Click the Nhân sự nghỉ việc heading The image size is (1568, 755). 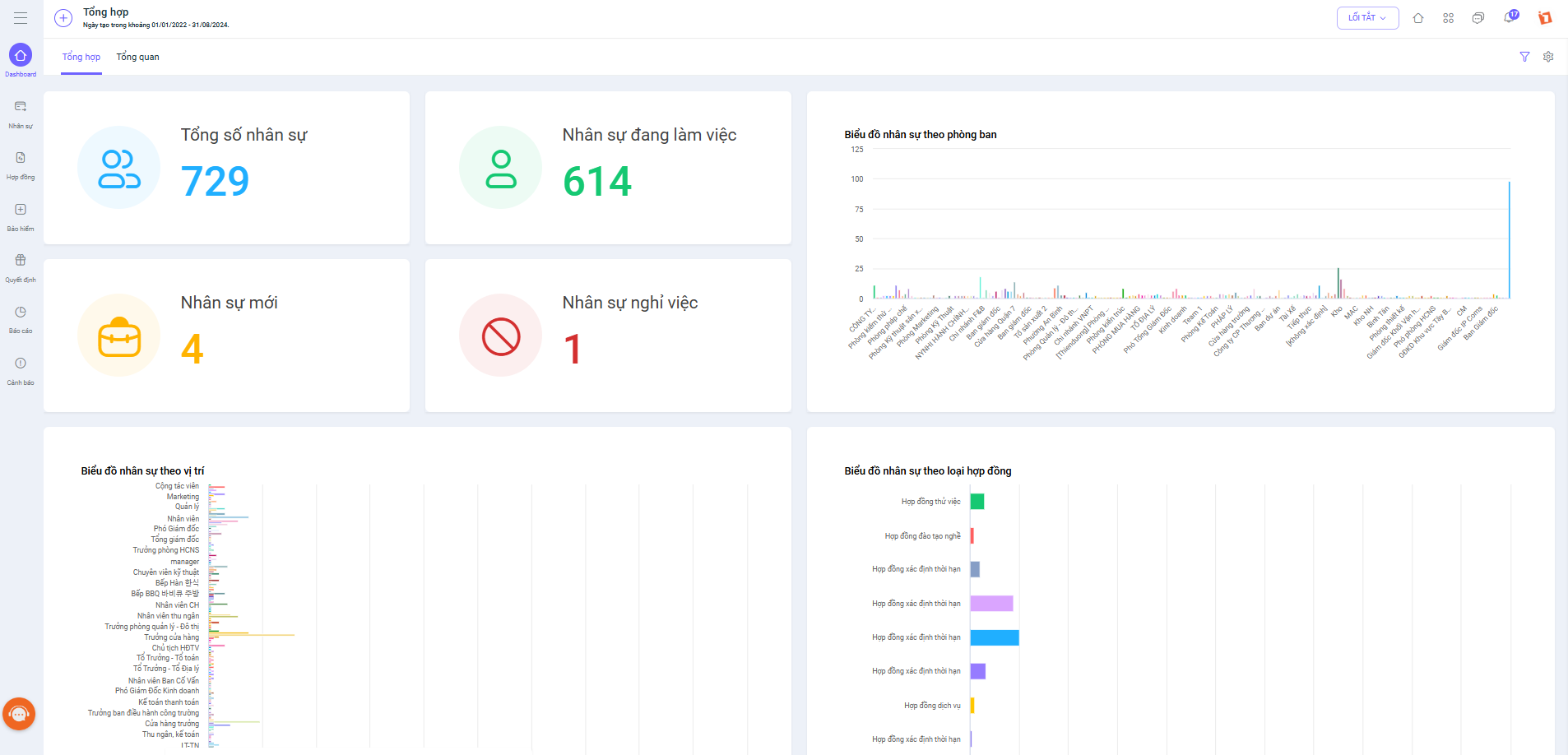coord(630,303)
